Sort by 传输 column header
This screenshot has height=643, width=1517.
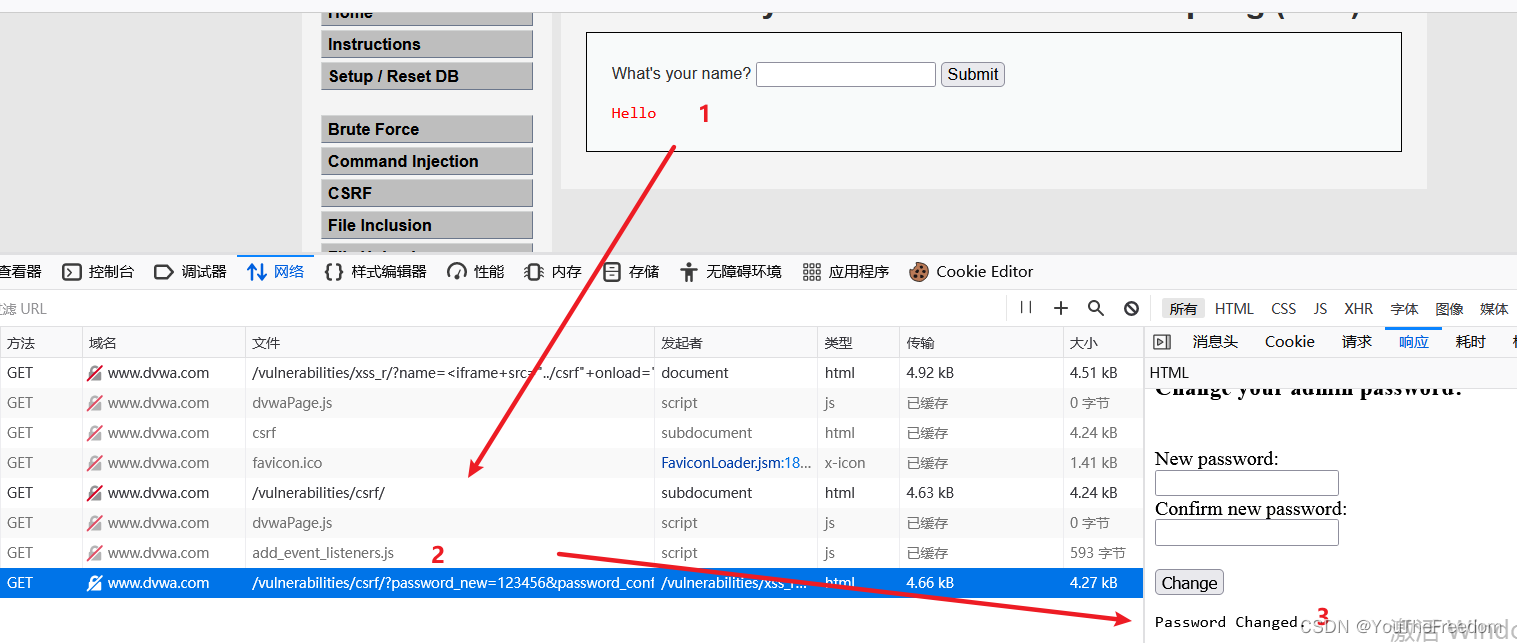981,343
